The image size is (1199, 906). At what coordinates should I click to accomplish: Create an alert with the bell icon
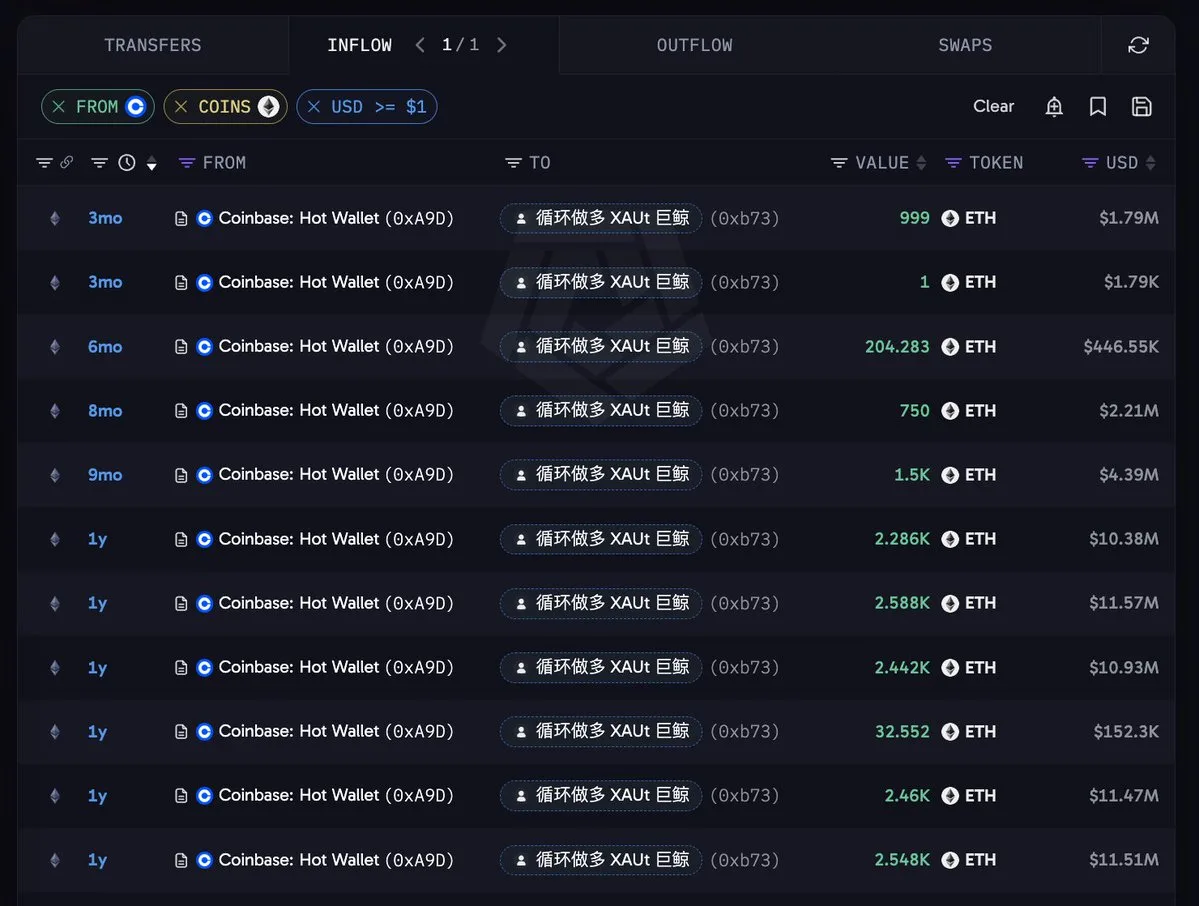coord(1054,106)
